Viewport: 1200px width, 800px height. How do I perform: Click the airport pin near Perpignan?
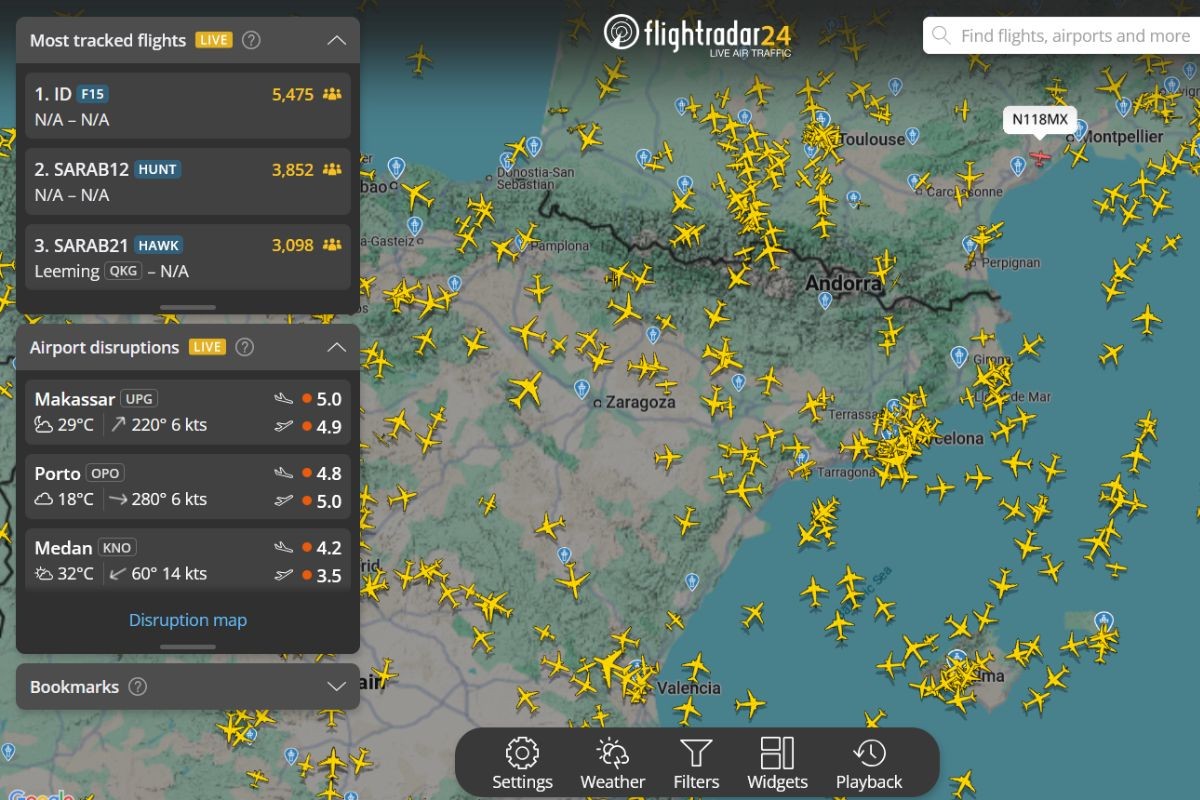(968, 246)
